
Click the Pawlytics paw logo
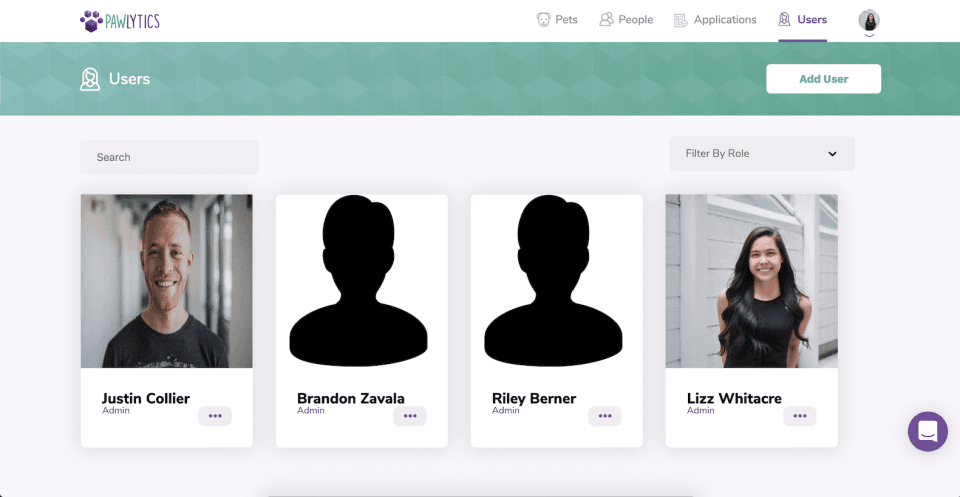click(x=91, y=20)
